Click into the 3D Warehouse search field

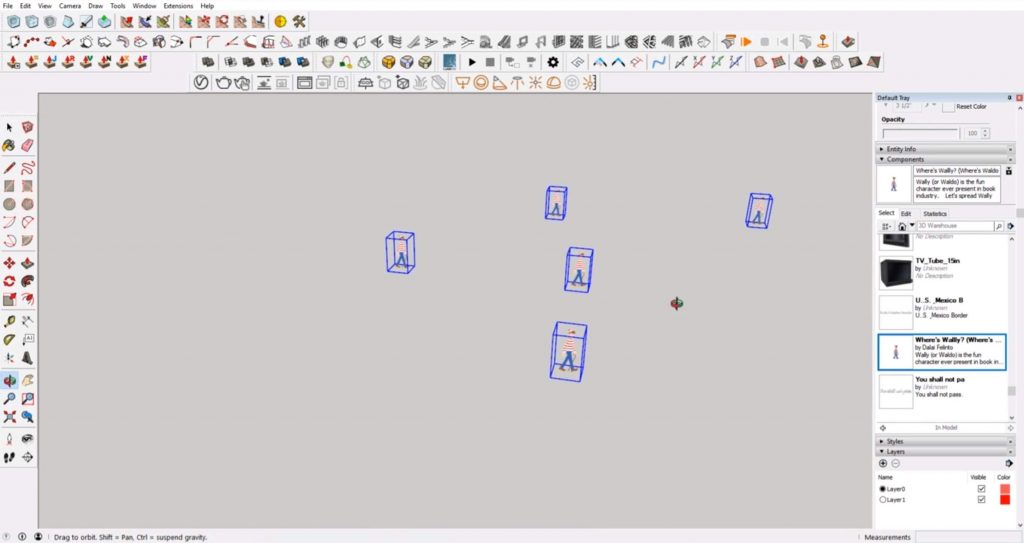(x=955, y=226)
